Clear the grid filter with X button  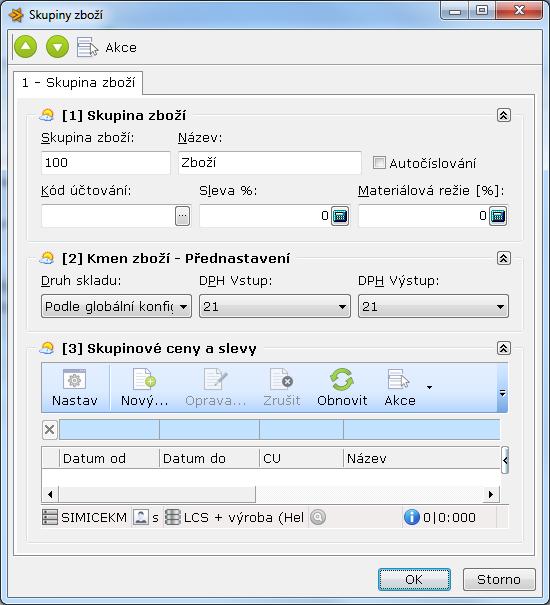point(49,429)
